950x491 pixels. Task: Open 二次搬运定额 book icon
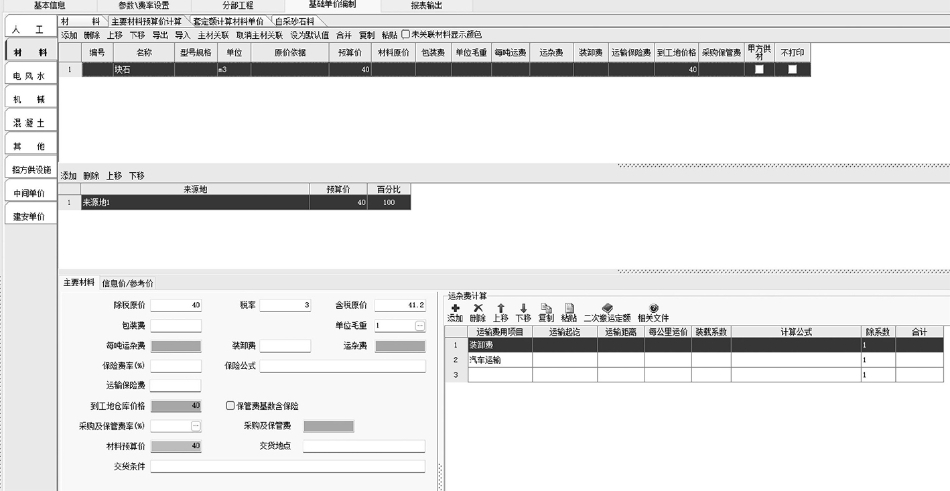(607, 308)
